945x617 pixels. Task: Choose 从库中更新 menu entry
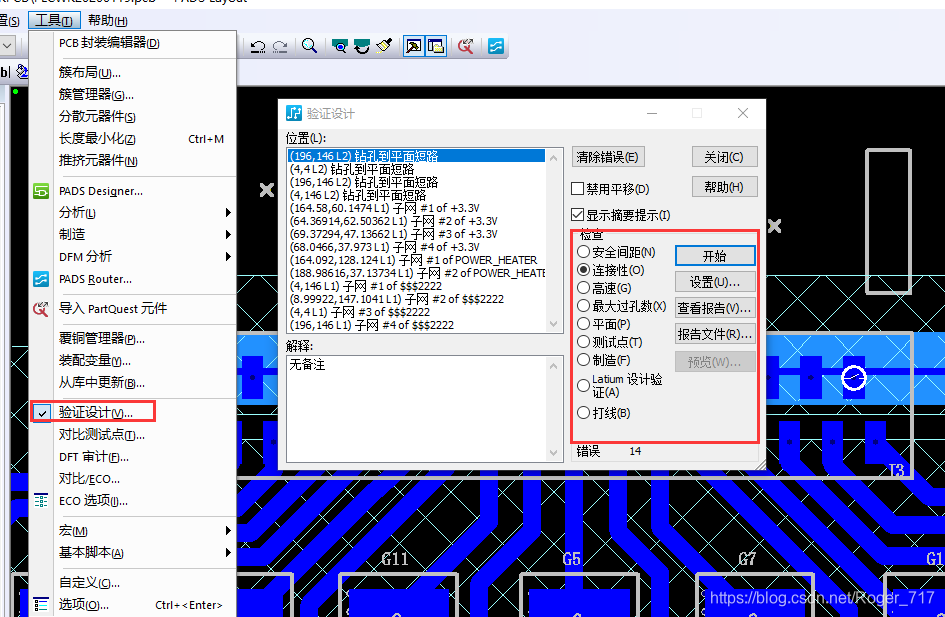[x=133, y=383]
